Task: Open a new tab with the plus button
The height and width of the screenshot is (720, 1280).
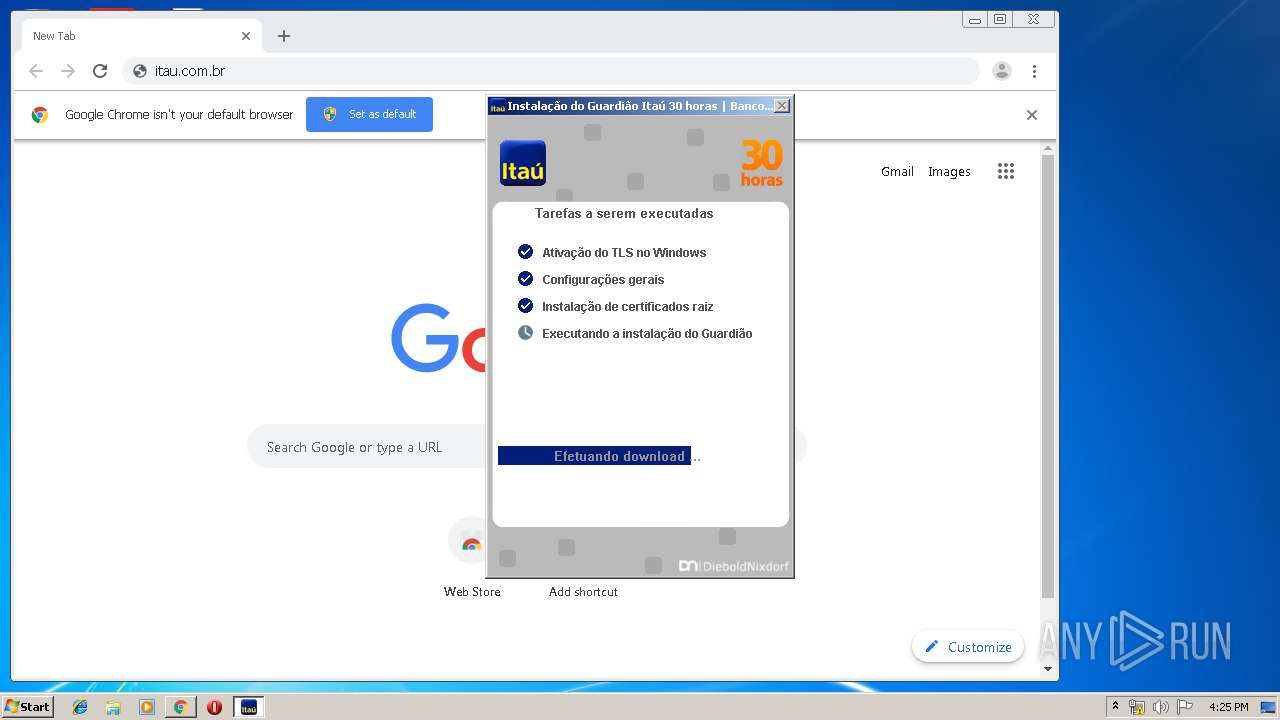Action: click(x=284, y=36)
